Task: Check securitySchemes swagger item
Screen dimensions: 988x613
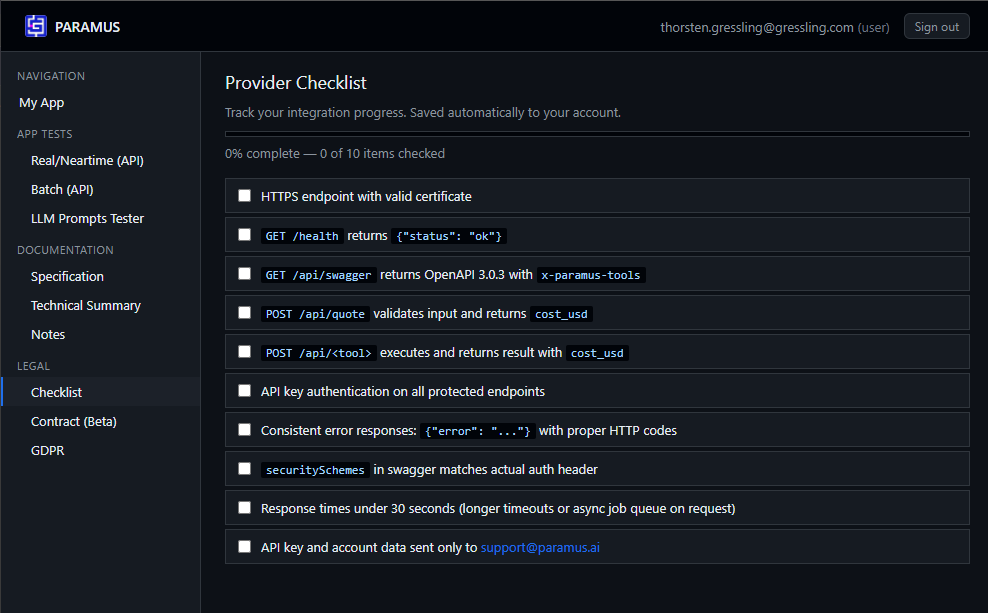Action: [x=244, y=469]
